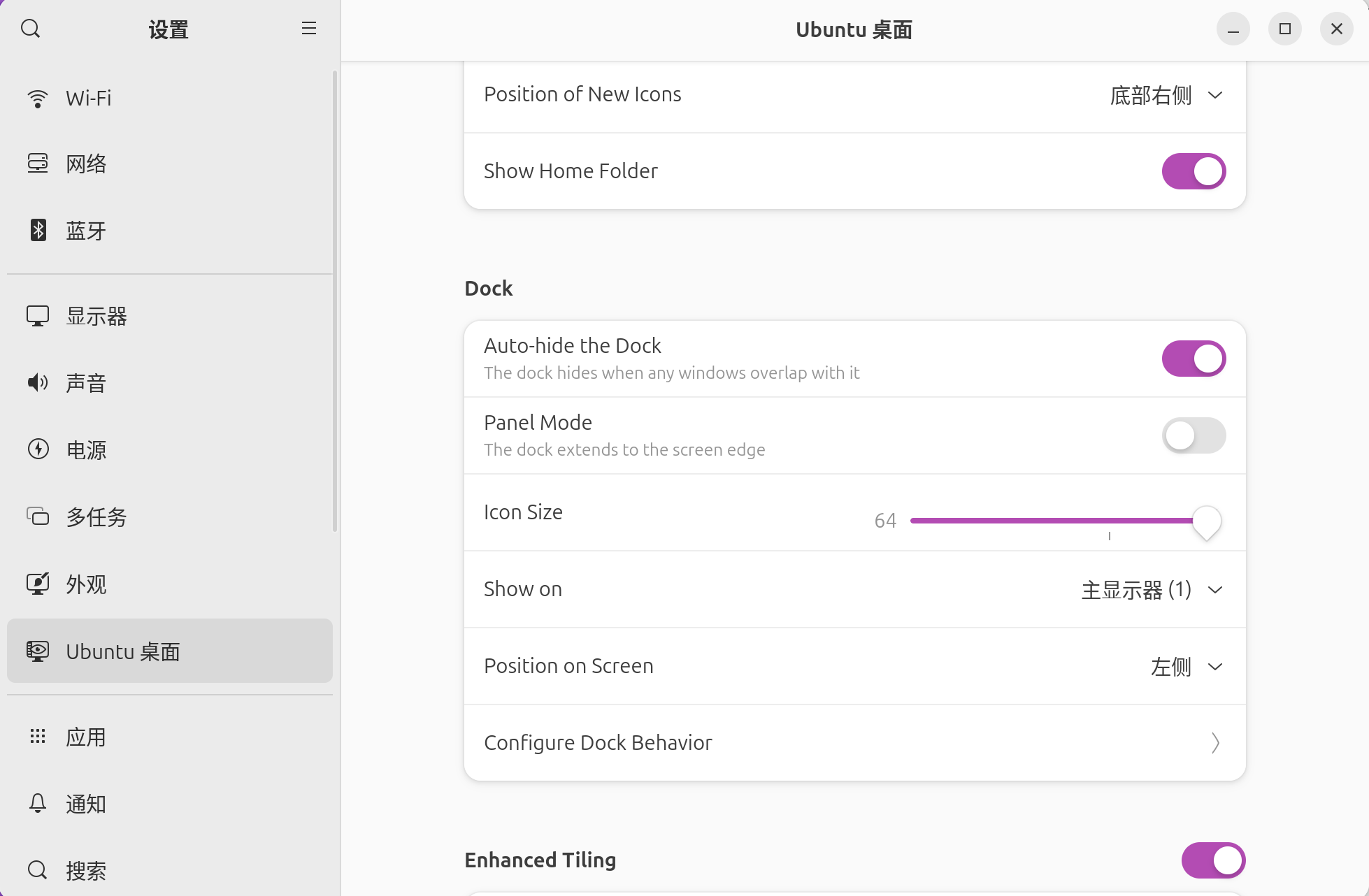The height and width of the screenshot is (896, 1369).
Task: Open the Wi-Fi settings panel
Action: 170,99
